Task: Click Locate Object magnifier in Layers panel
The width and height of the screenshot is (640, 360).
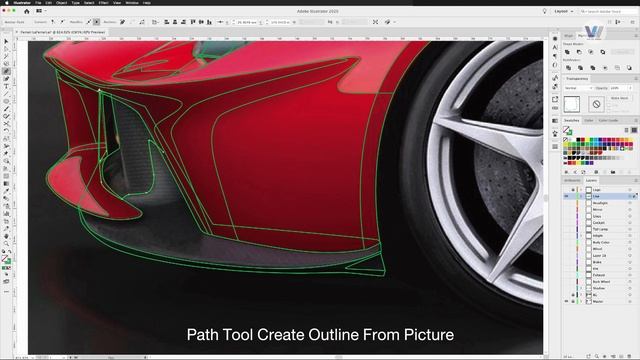Action: point(597,356)
